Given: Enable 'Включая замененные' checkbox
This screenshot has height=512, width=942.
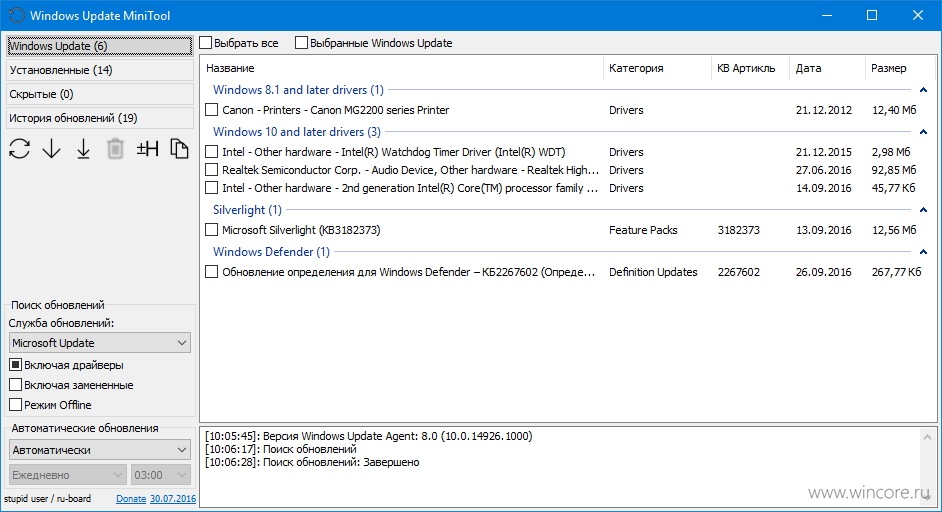Looking at the screenshot, I should coord(16,385).
